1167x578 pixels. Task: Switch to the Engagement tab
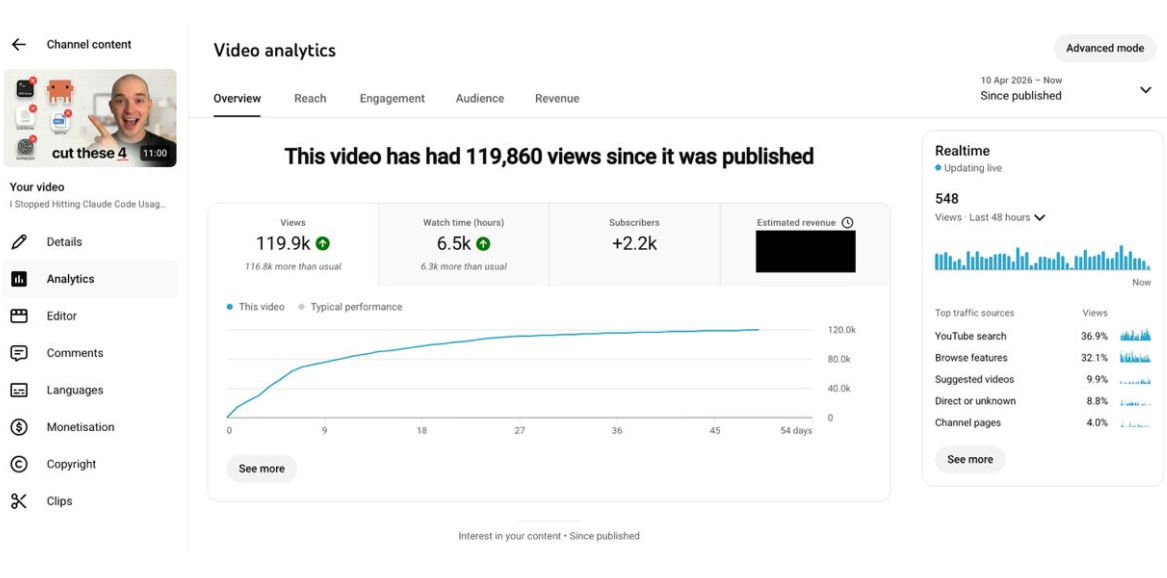(392, 98)
